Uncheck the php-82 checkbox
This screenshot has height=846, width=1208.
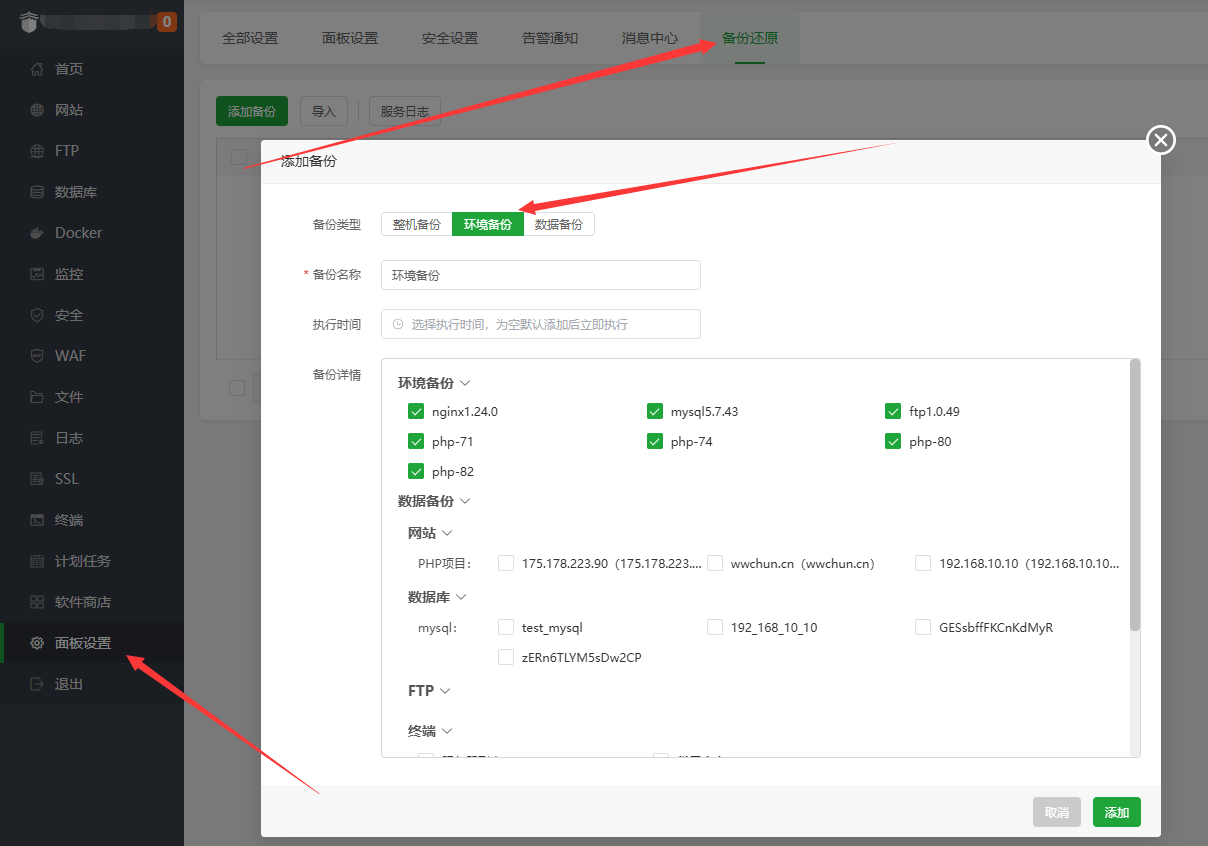416,471
